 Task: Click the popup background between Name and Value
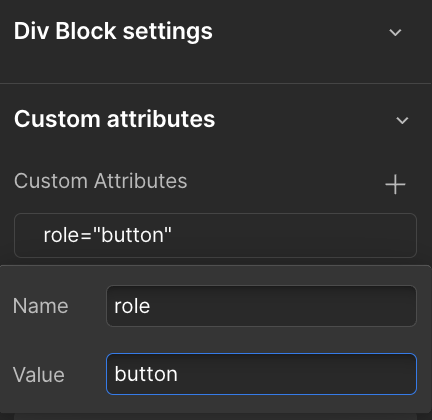click(215, 340)
